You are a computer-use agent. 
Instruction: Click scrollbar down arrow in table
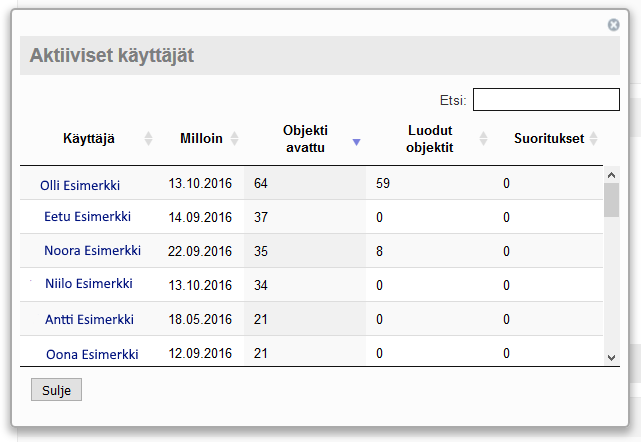(x=612, y=358)
